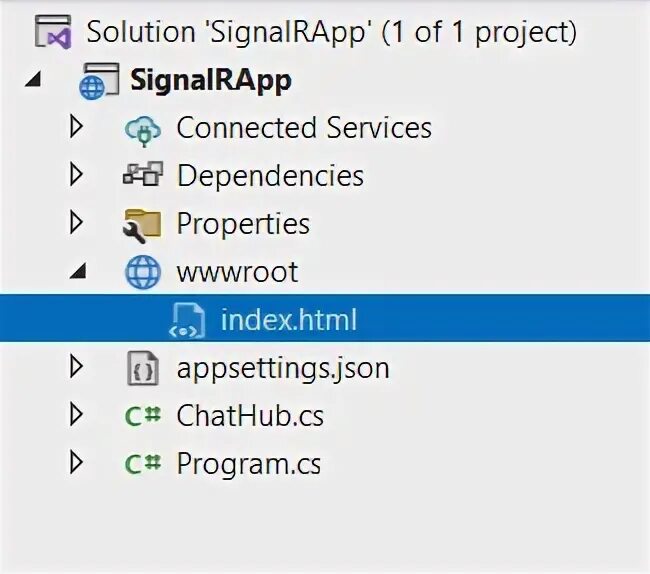Select Solution 'SignalRApp' label

point(331,32)
